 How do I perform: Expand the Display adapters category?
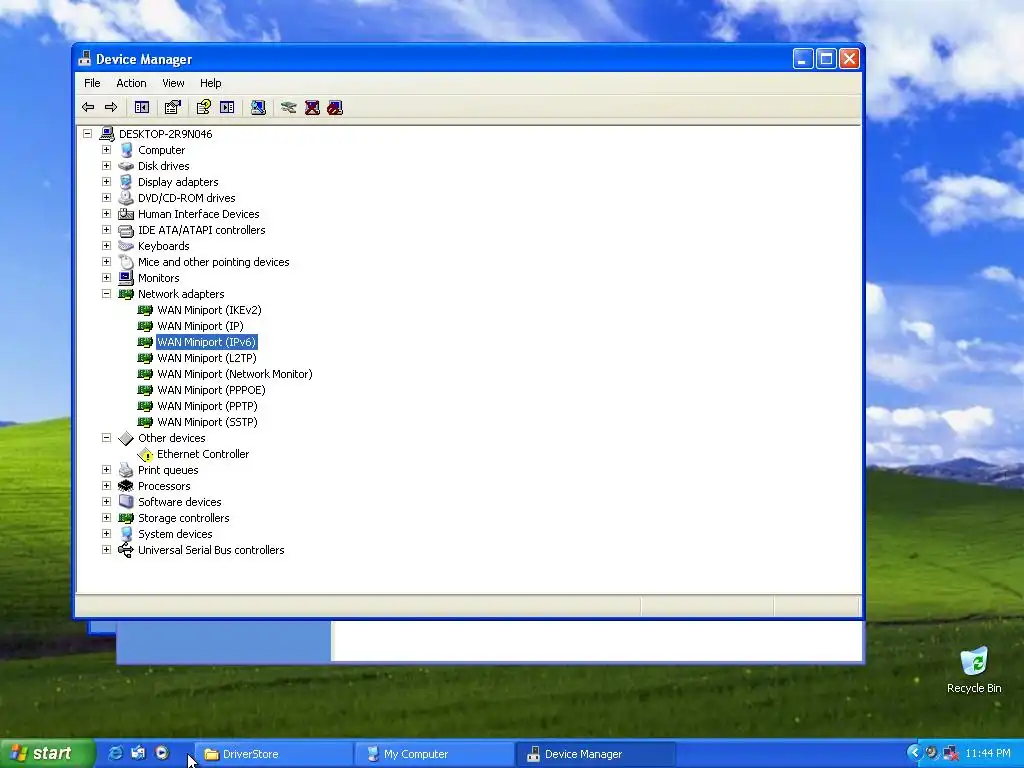106,182
